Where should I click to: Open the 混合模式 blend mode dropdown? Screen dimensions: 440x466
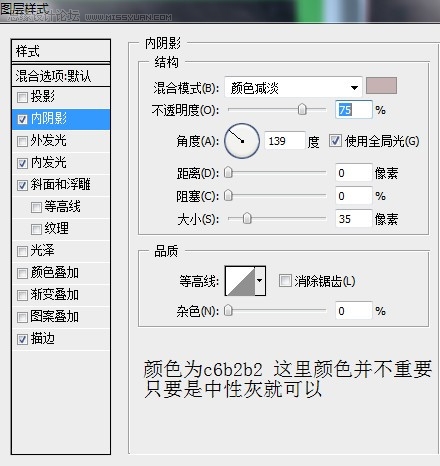[293, 88]
